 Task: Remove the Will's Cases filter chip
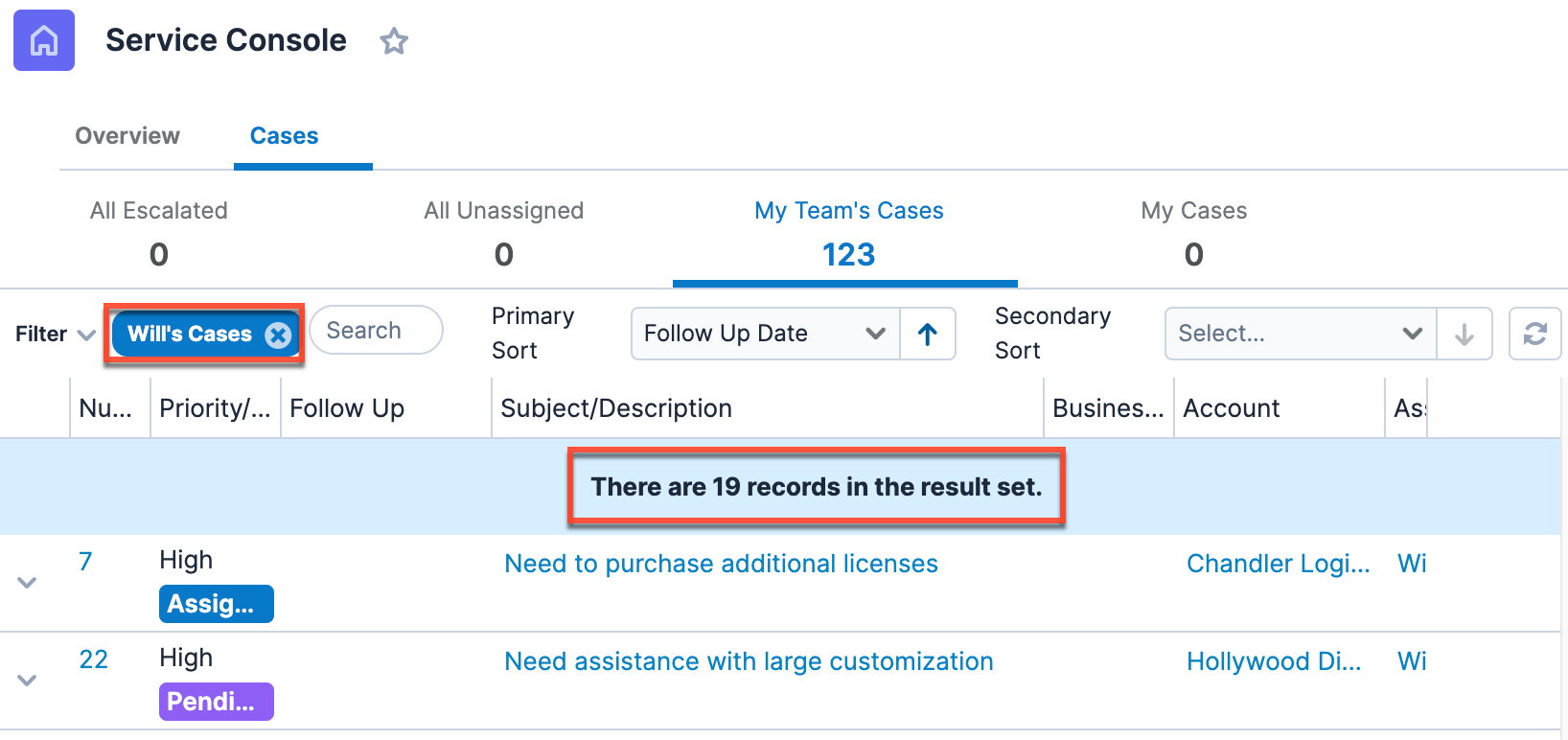[278, 335]
